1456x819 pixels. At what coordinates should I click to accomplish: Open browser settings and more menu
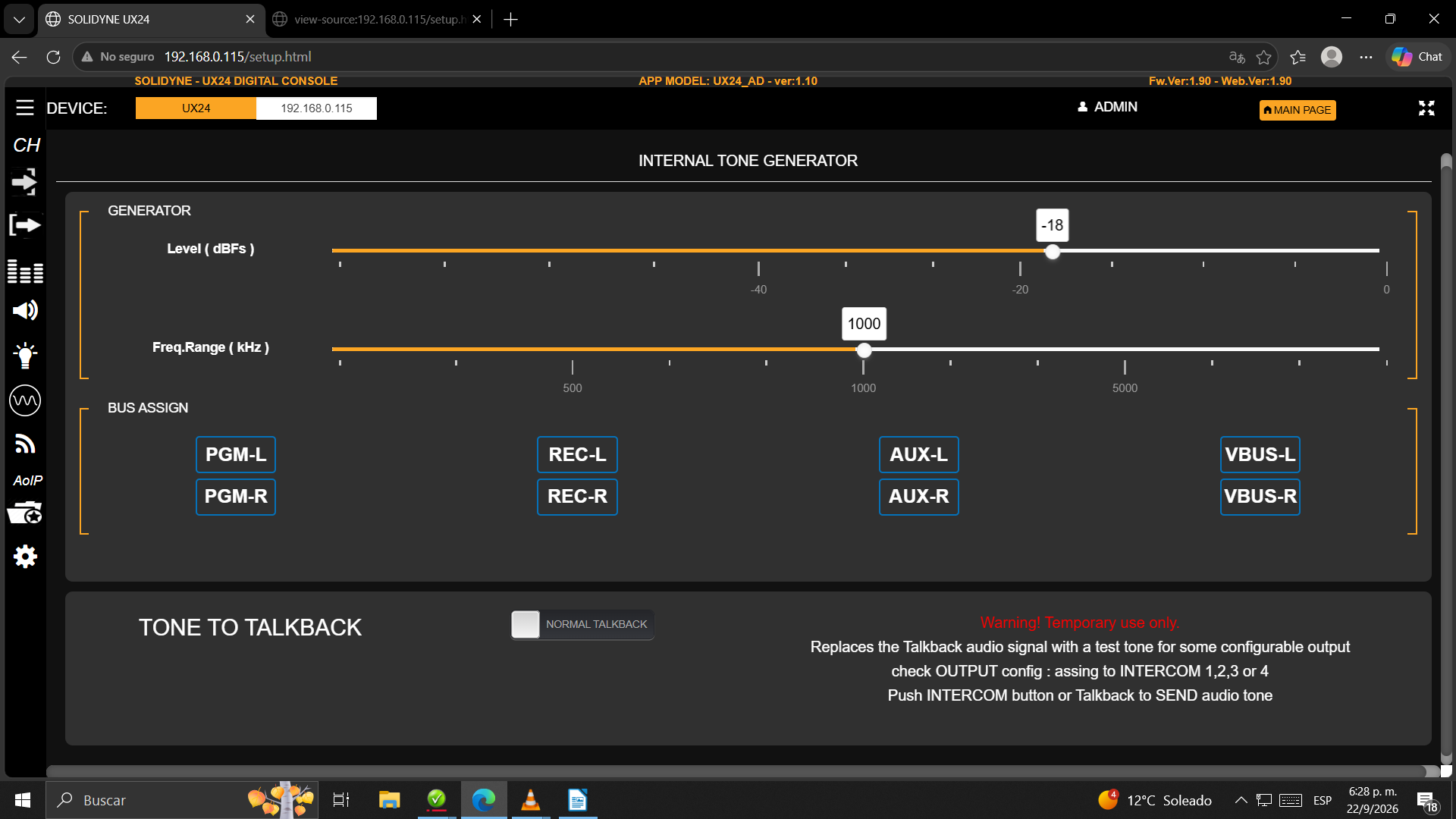1366,57
